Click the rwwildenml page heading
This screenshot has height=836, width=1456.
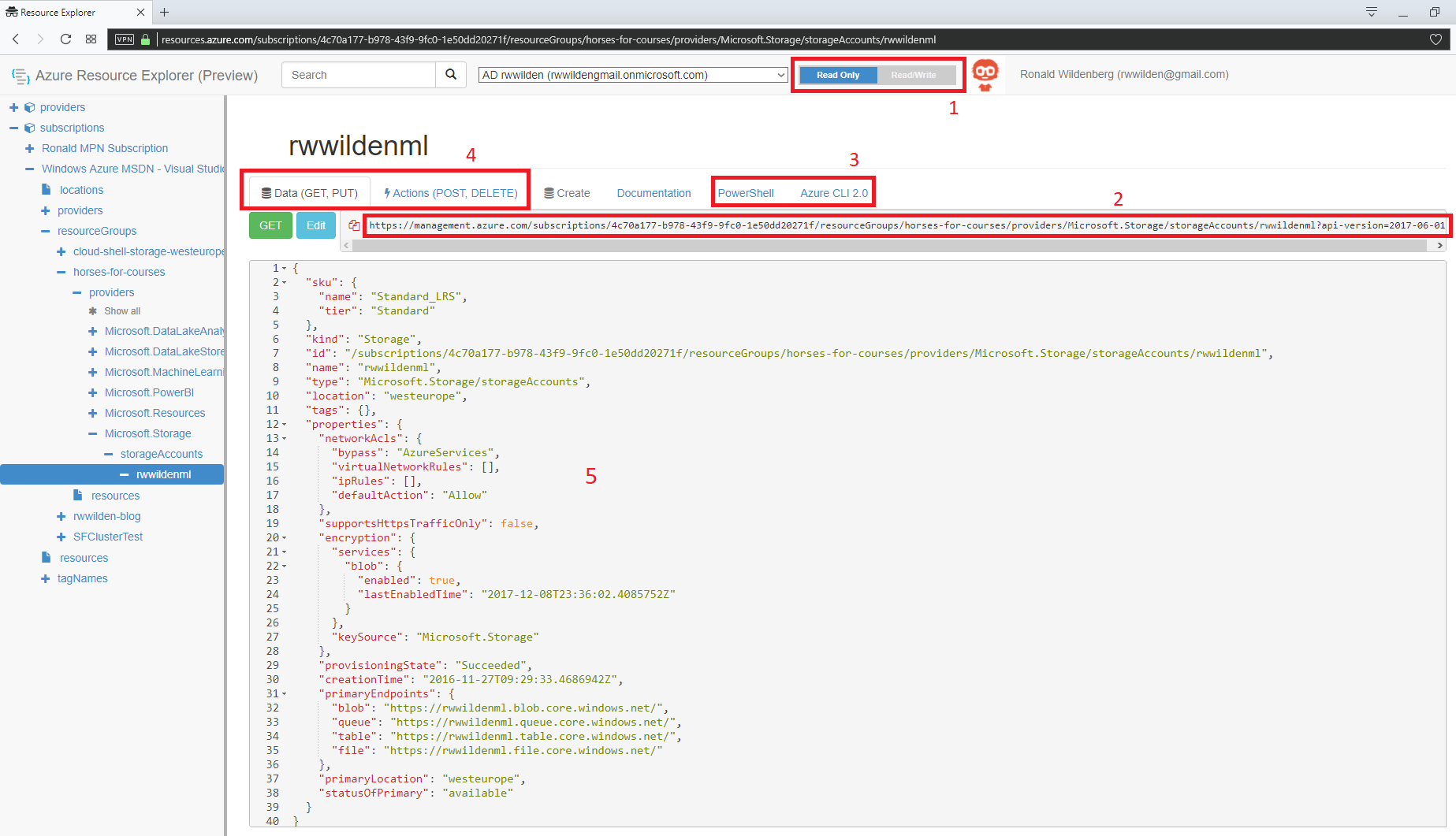[358, 146]
